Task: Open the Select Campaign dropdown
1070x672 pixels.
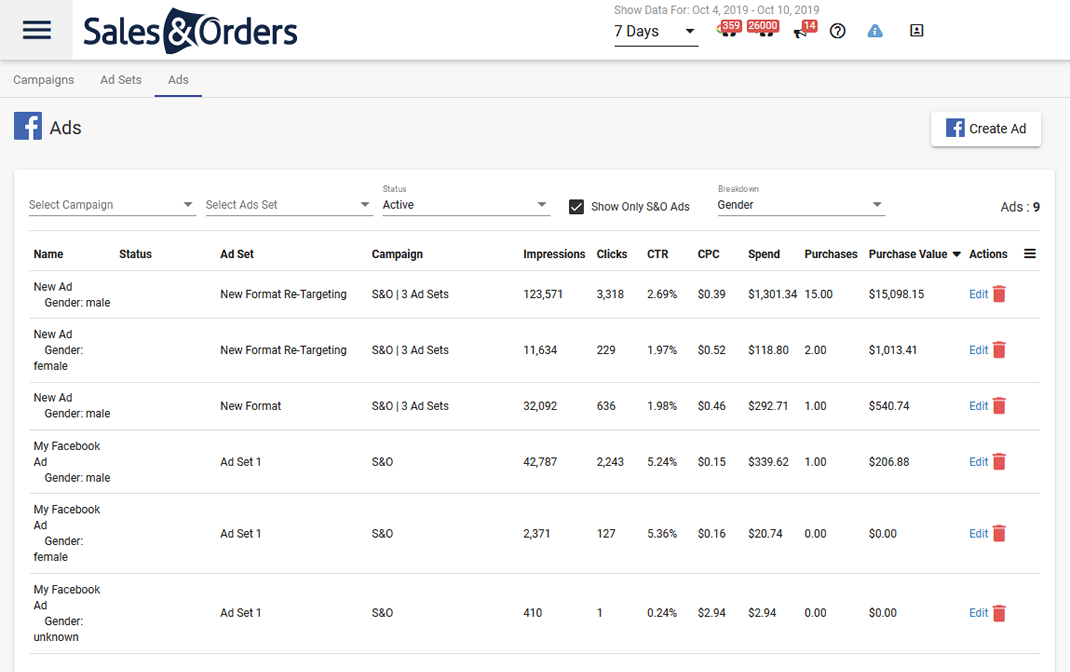Action: (110, 204)
